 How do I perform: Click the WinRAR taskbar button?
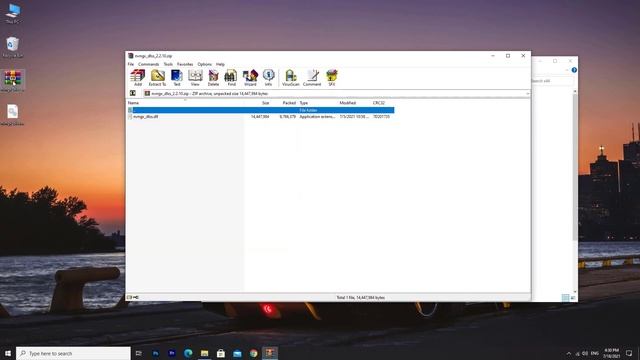pyautogui.click(x=270, y=353)
